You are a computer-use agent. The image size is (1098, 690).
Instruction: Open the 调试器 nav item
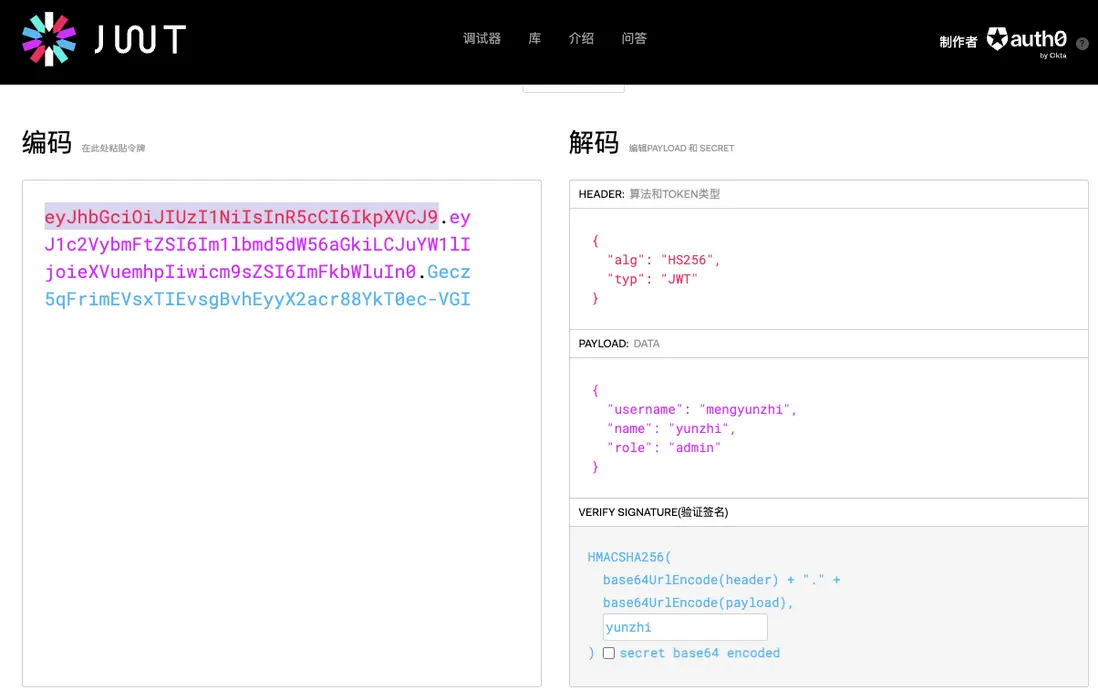tap(482, 39)
